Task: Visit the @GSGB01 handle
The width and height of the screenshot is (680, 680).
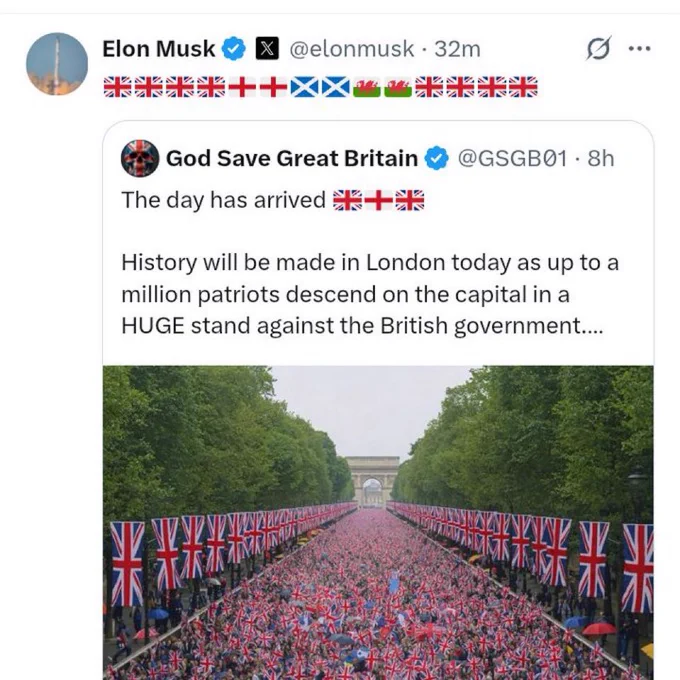Action: tap(512, 158)
